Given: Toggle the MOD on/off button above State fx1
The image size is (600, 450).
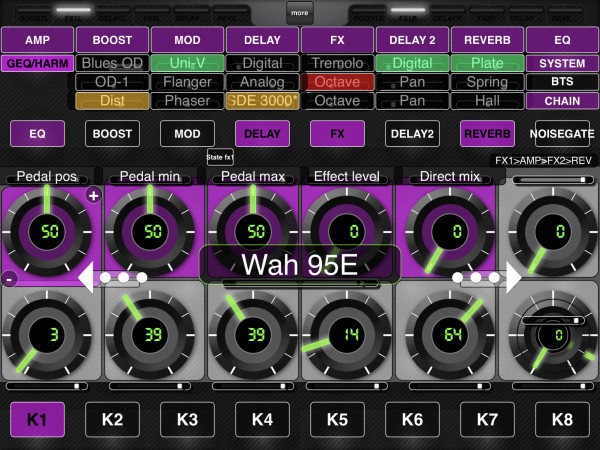Looking at the screenshot, I should (188, 134).
